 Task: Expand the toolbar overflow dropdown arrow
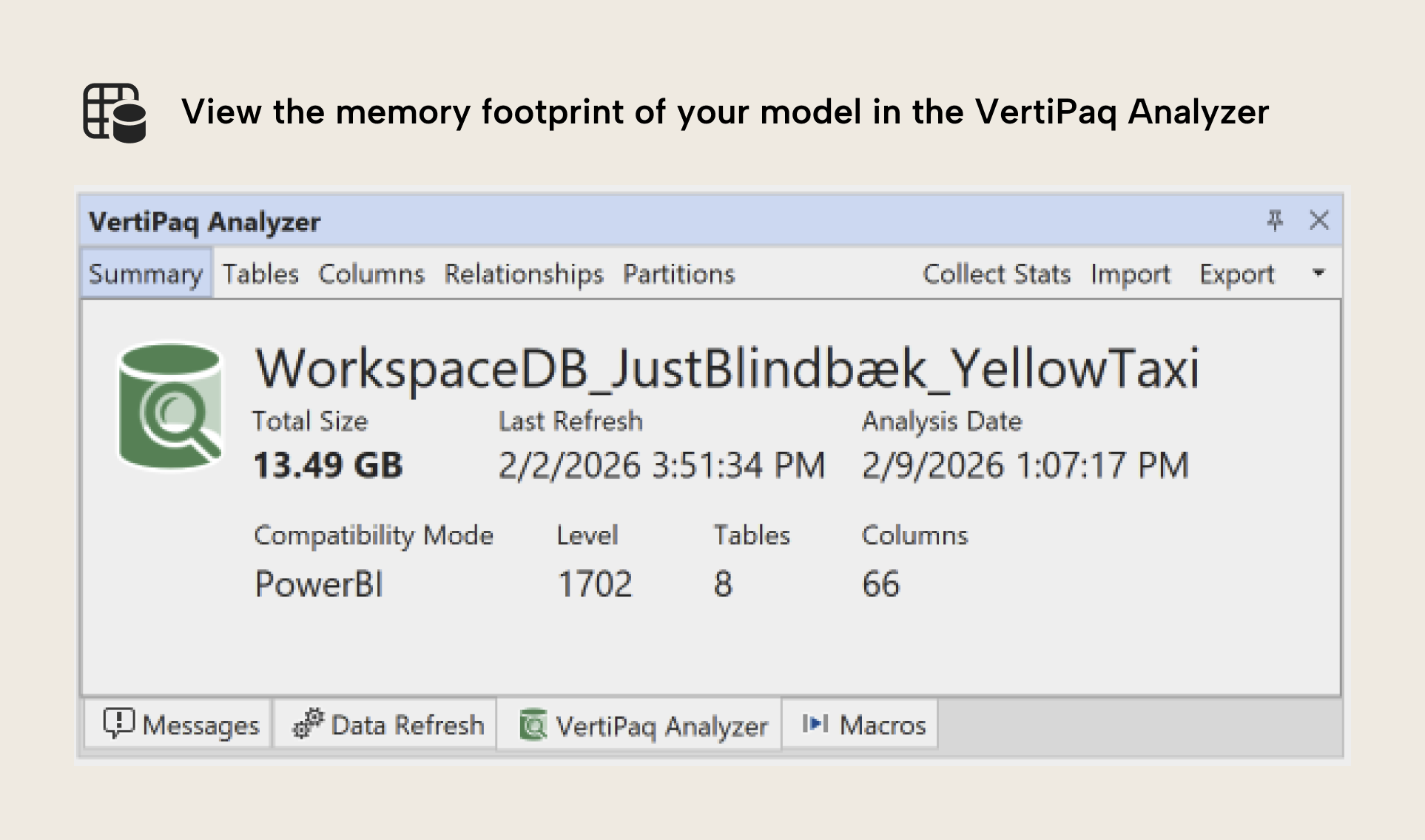(1318, 273)
